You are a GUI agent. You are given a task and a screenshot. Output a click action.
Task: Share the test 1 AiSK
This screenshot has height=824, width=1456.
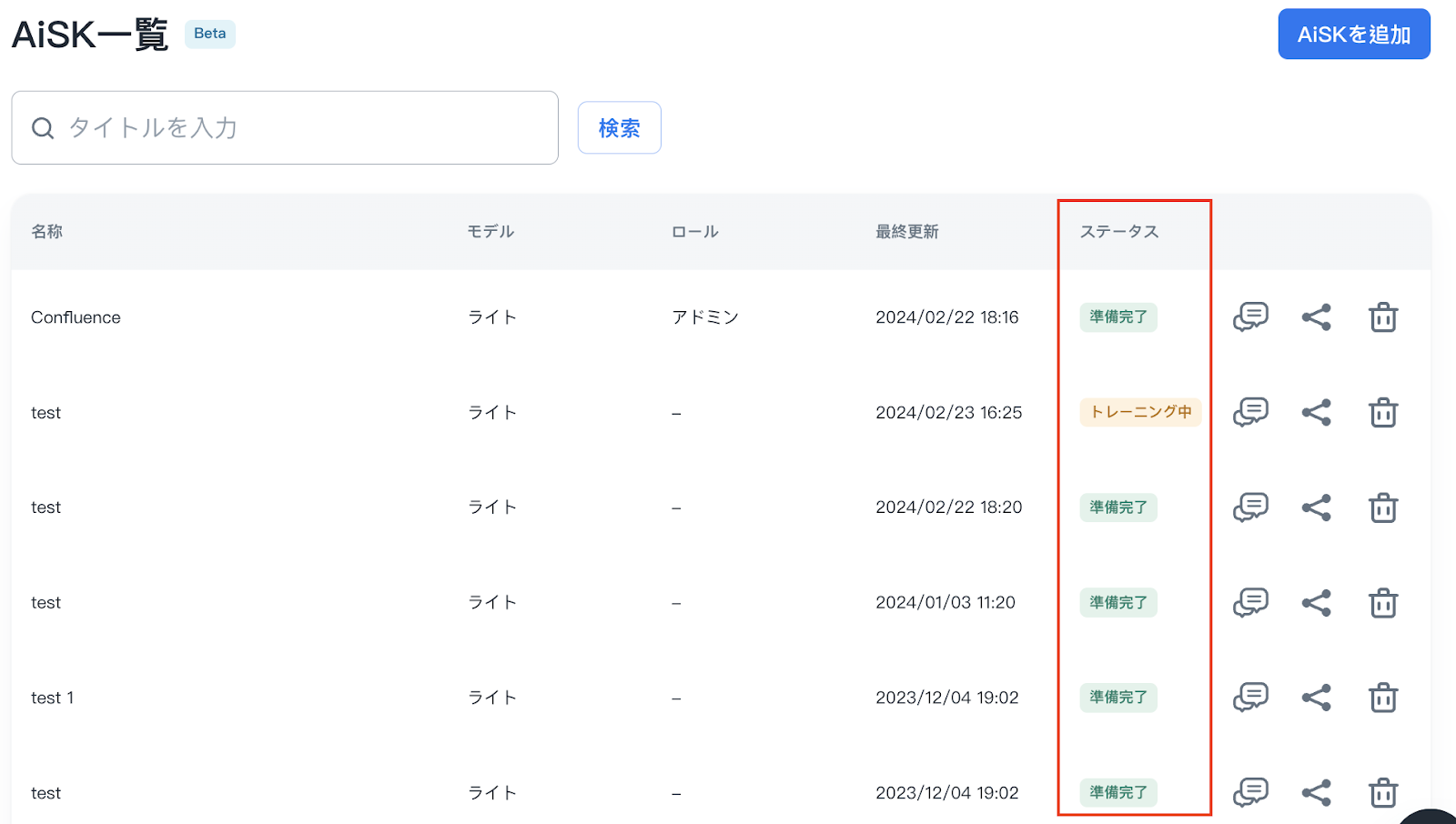click(1316, 698)
